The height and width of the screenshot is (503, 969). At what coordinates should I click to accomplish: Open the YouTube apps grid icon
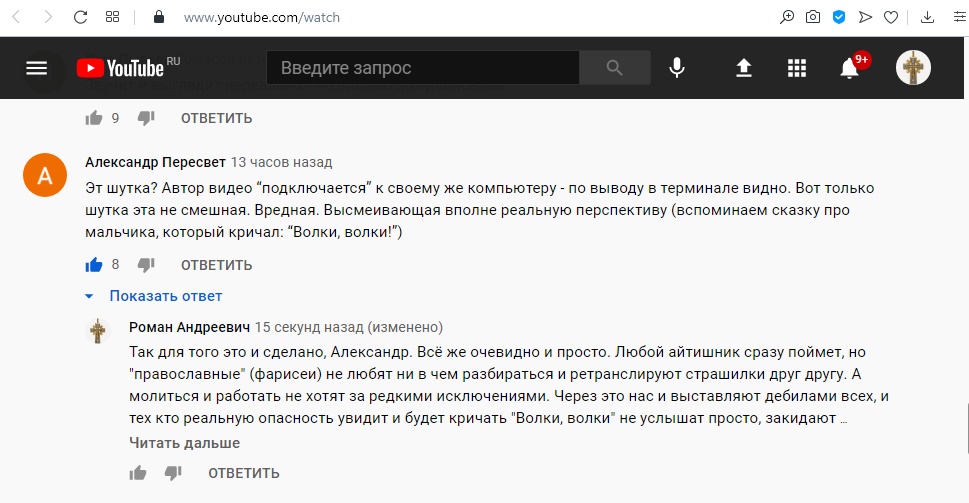797,68
